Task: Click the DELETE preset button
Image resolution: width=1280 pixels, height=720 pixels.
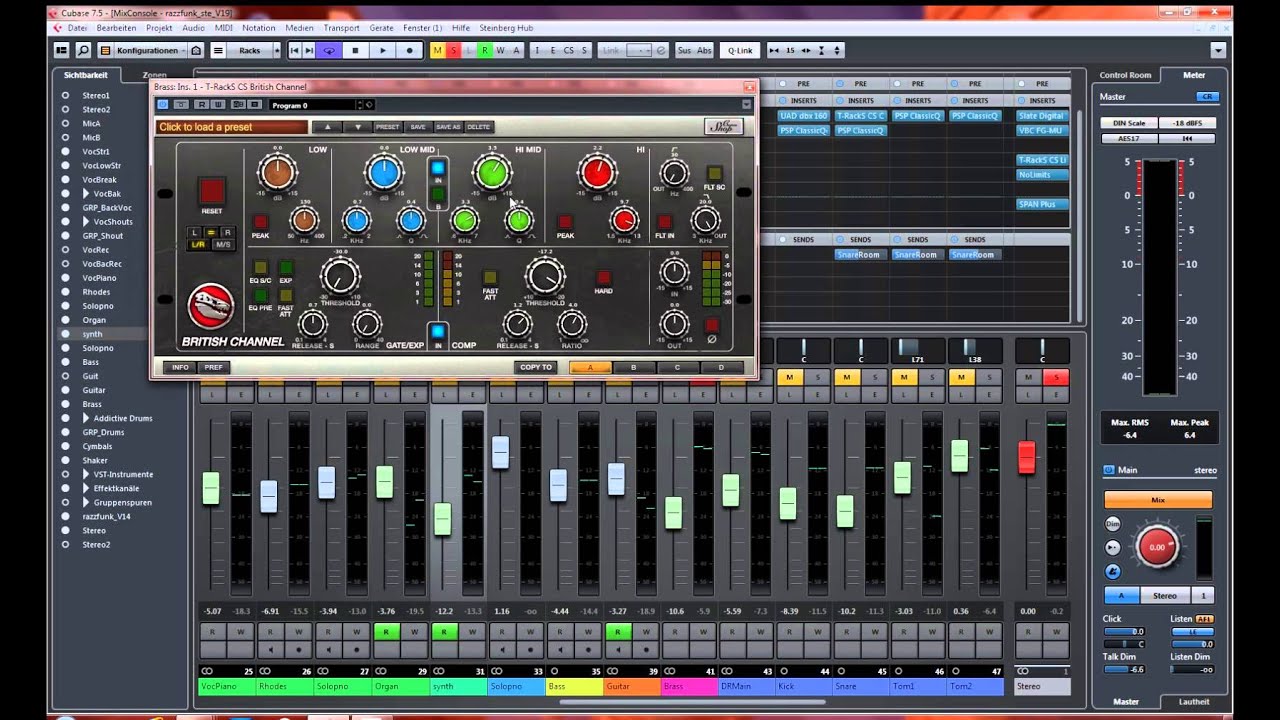Action: (x=479, y=127)
